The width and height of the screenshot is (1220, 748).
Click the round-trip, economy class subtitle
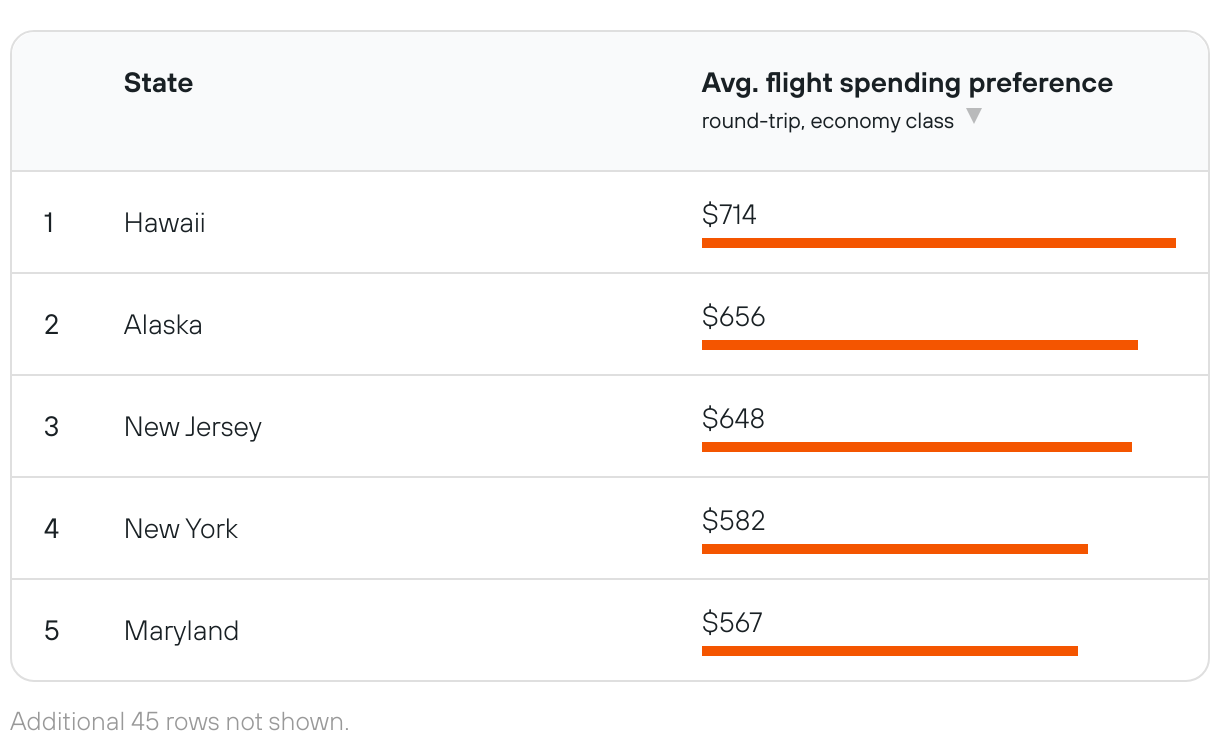pyautogui.click(x=827, y=121)
